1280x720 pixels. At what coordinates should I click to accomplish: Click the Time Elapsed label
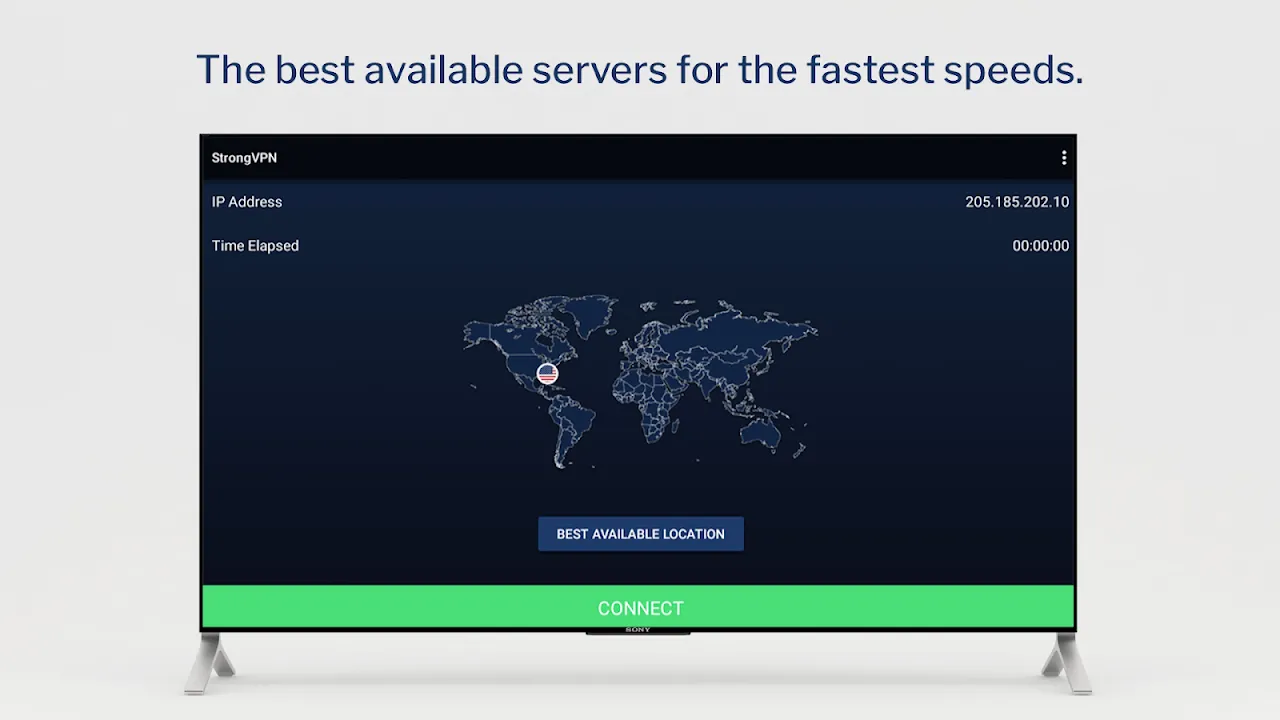coord(255,245)
